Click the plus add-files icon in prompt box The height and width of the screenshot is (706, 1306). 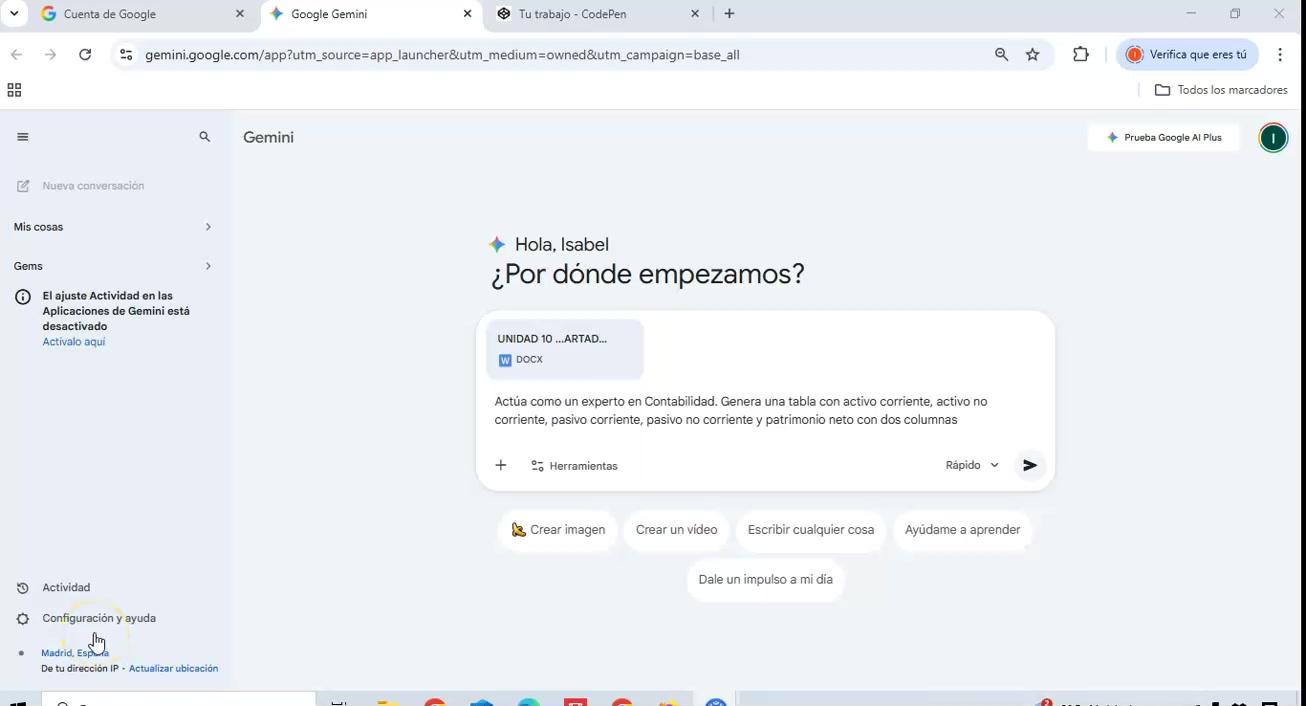point(501,465)
